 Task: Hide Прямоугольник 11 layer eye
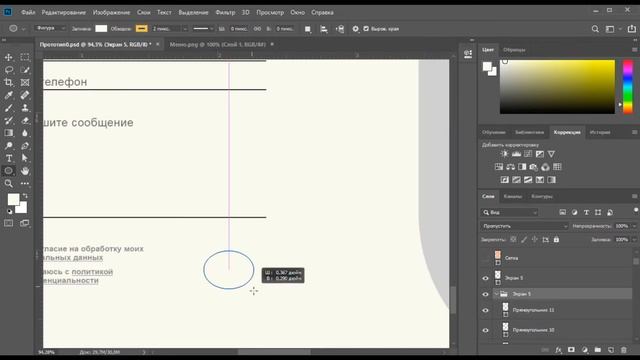click(485, 310)
